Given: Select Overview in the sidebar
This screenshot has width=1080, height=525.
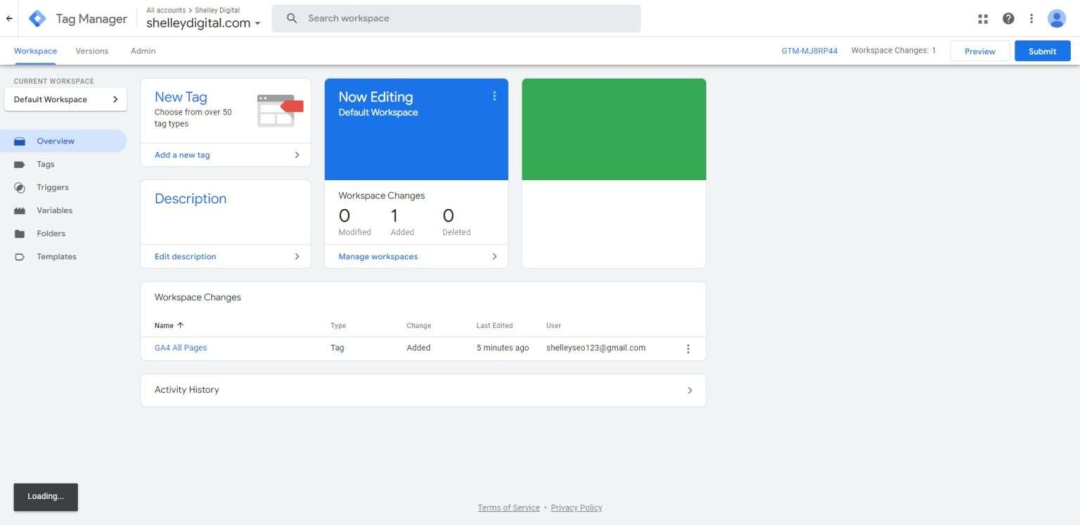Looking at the screenshot, I should point(63,141).
